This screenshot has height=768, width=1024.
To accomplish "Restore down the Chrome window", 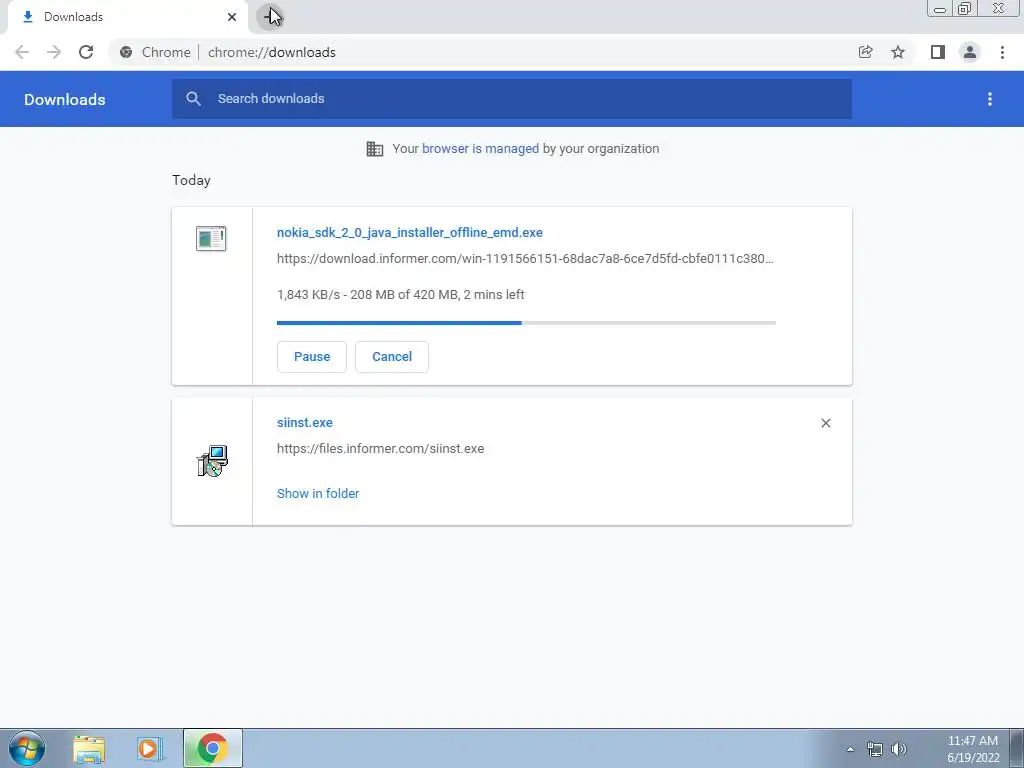I will (x=964, y=8).
